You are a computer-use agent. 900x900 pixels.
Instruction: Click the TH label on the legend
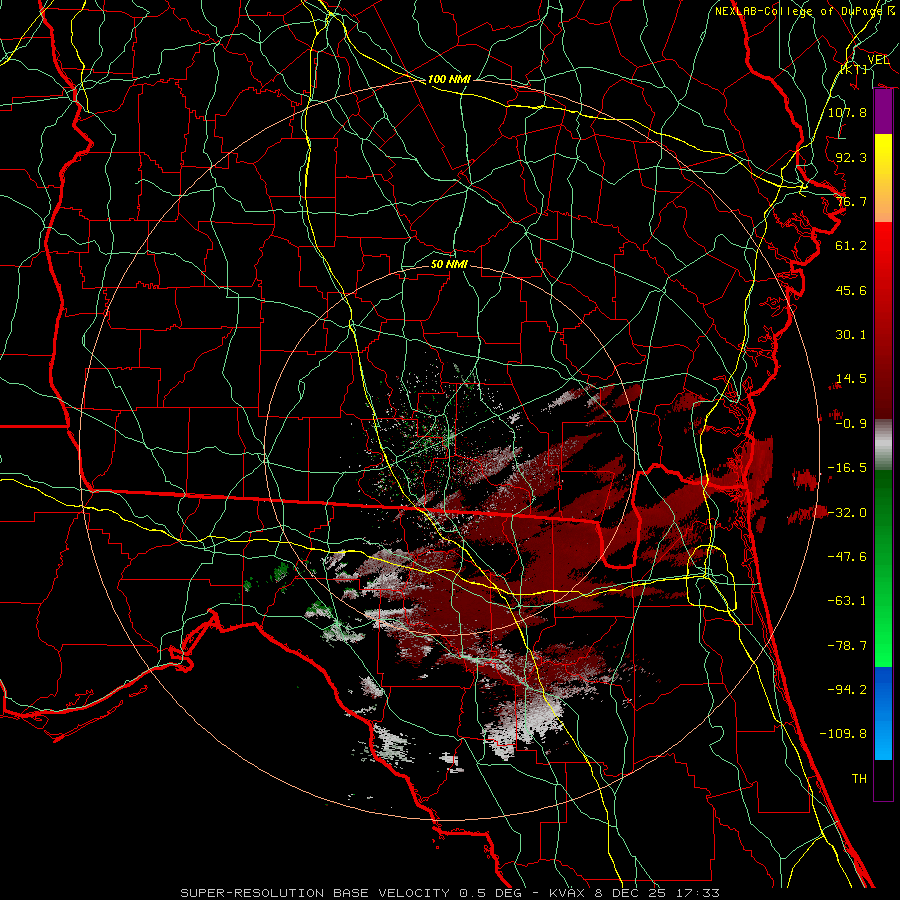[859, 779]
